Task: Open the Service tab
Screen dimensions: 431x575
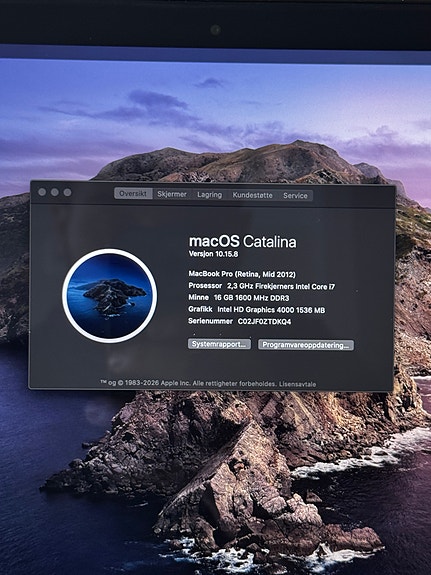Action: pyautogui.click(x=295, y=195)
